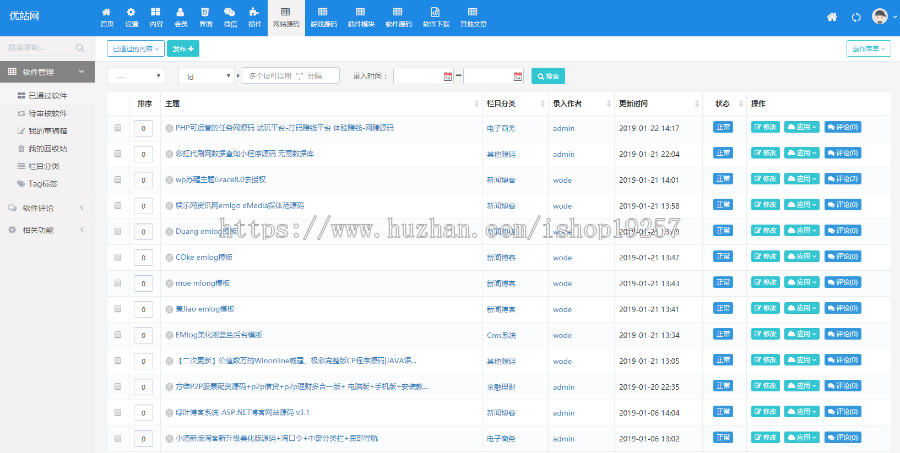The height and width of the screenshot is (453, 900).
Task: Open 待审核软件 in the sidebar
Action: pyautogui.click(x=48, y=113)
